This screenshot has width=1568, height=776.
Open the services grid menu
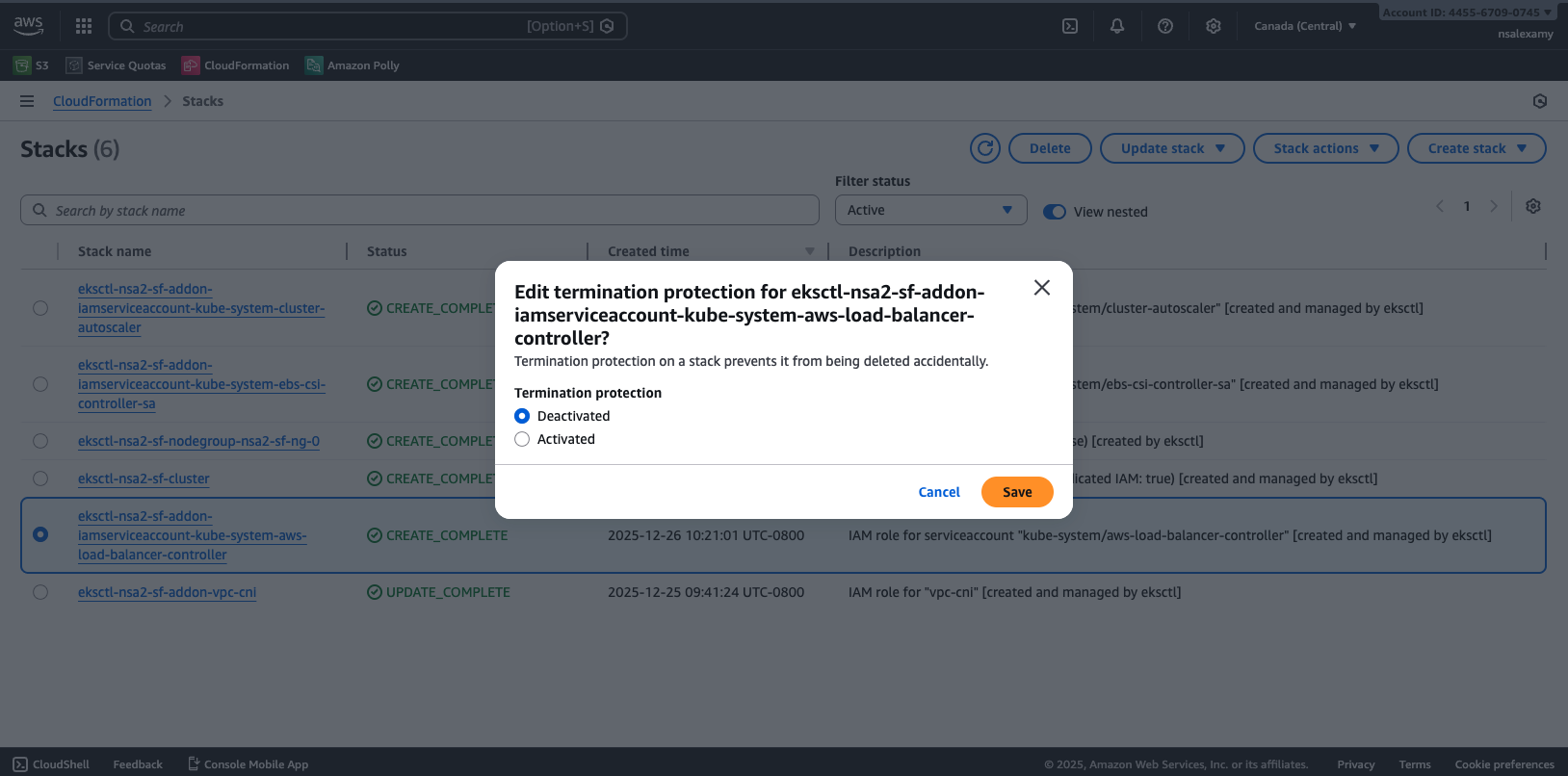click(84, 26)
